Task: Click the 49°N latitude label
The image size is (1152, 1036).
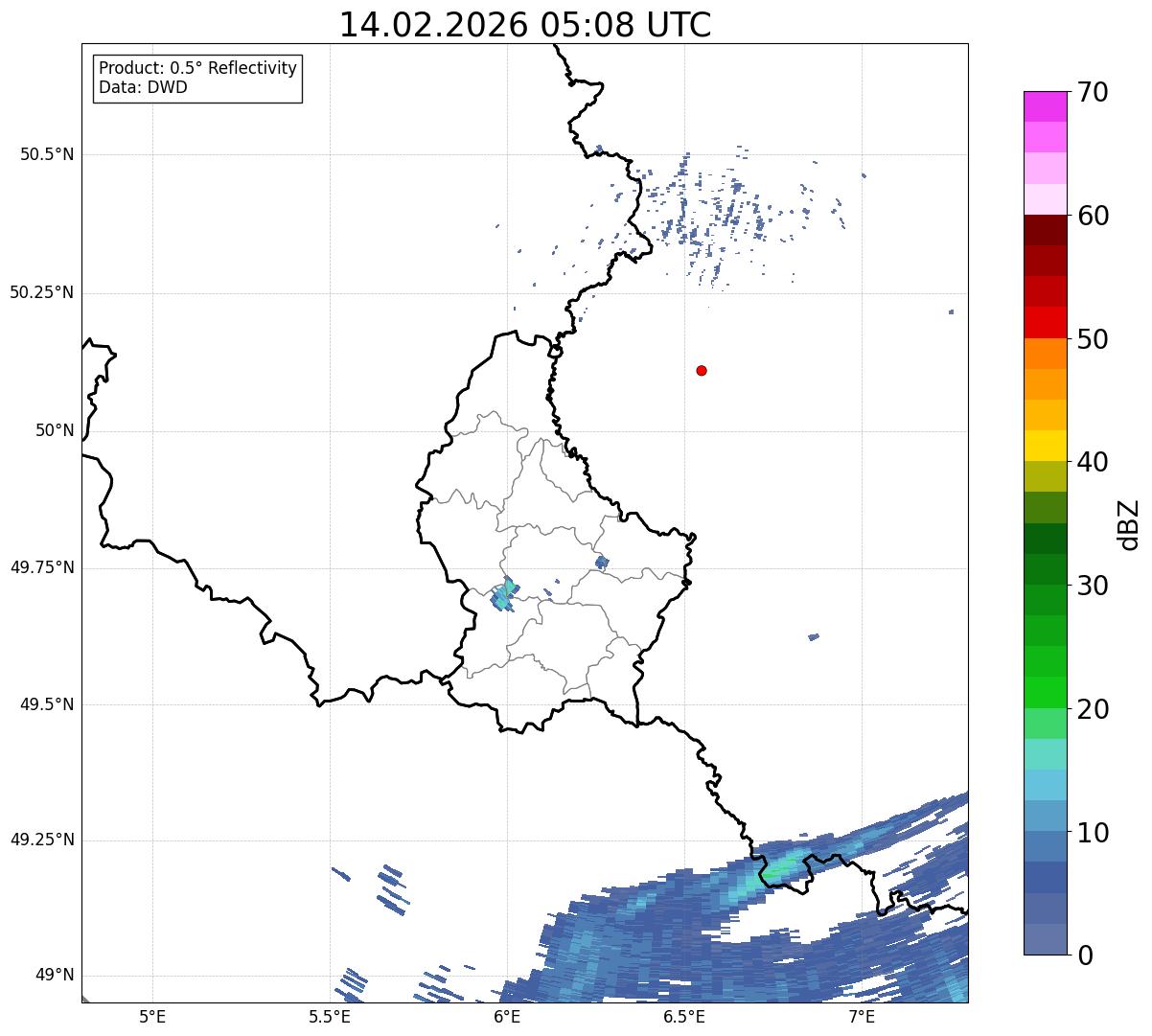Action: (x=55, y=976)
